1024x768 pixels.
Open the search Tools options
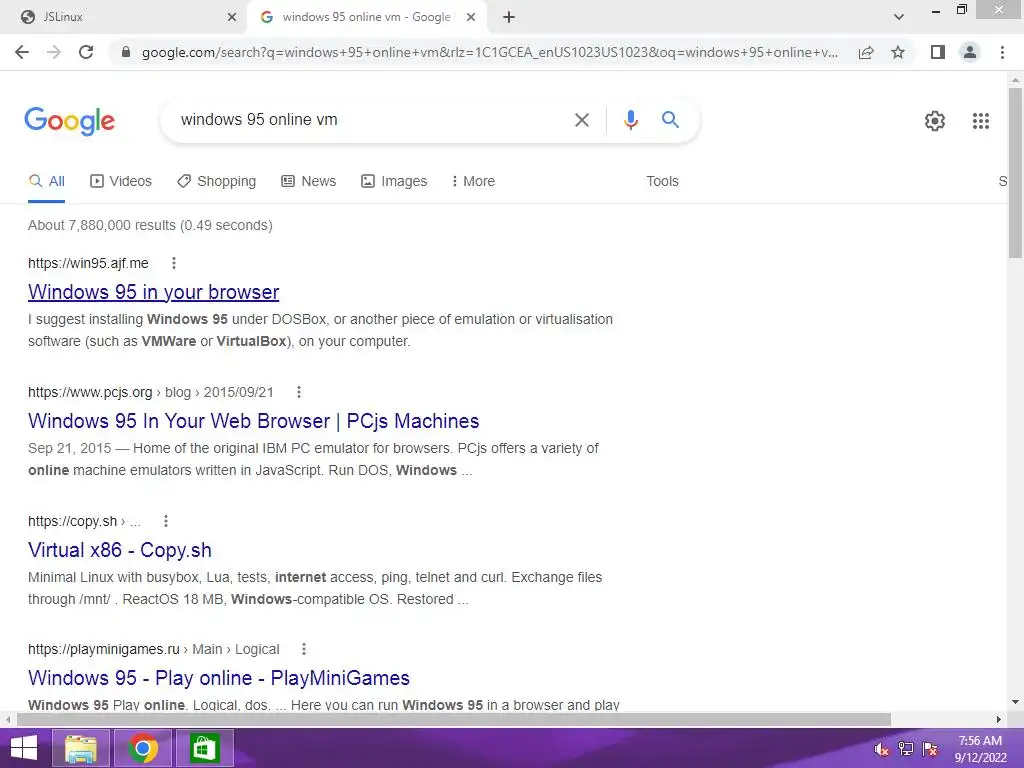point(662,182)
